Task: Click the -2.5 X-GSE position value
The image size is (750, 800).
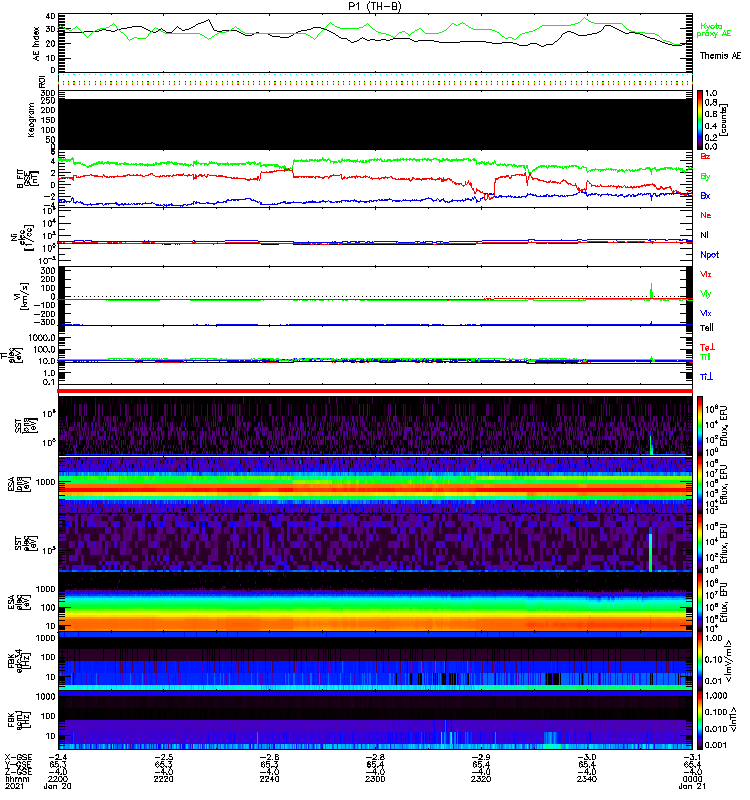Action: 164,757
